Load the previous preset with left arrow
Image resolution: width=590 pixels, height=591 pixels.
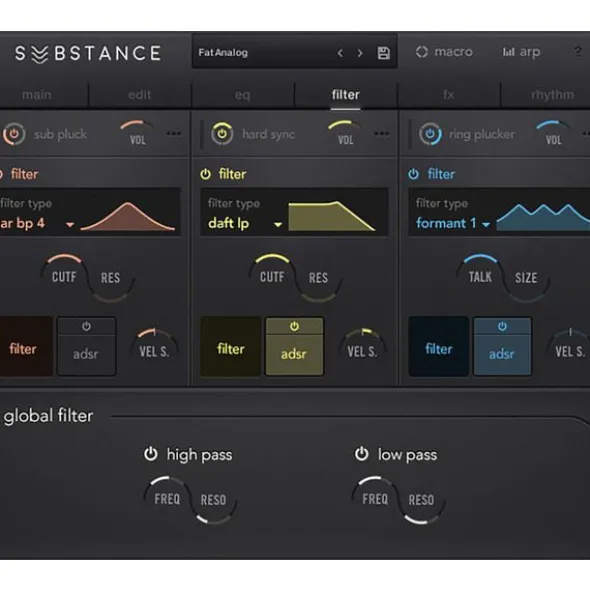click(x=340, y=53)
